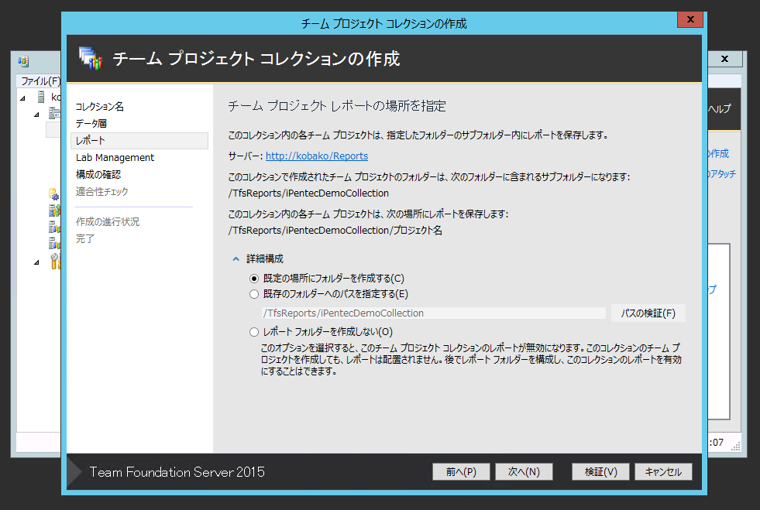This screenshot has height=510, width=760.
Task: Go back with 前へ(P) button
Action: pos(461,472)
